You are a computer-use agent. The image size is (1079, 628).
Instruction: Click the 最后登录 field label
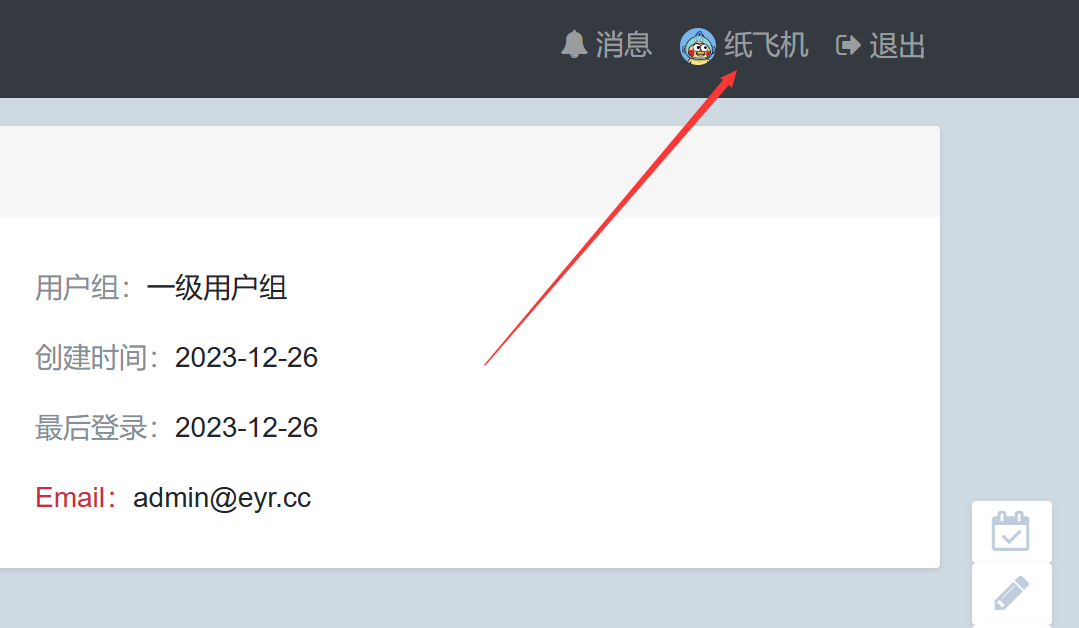(x=97, y=427)
